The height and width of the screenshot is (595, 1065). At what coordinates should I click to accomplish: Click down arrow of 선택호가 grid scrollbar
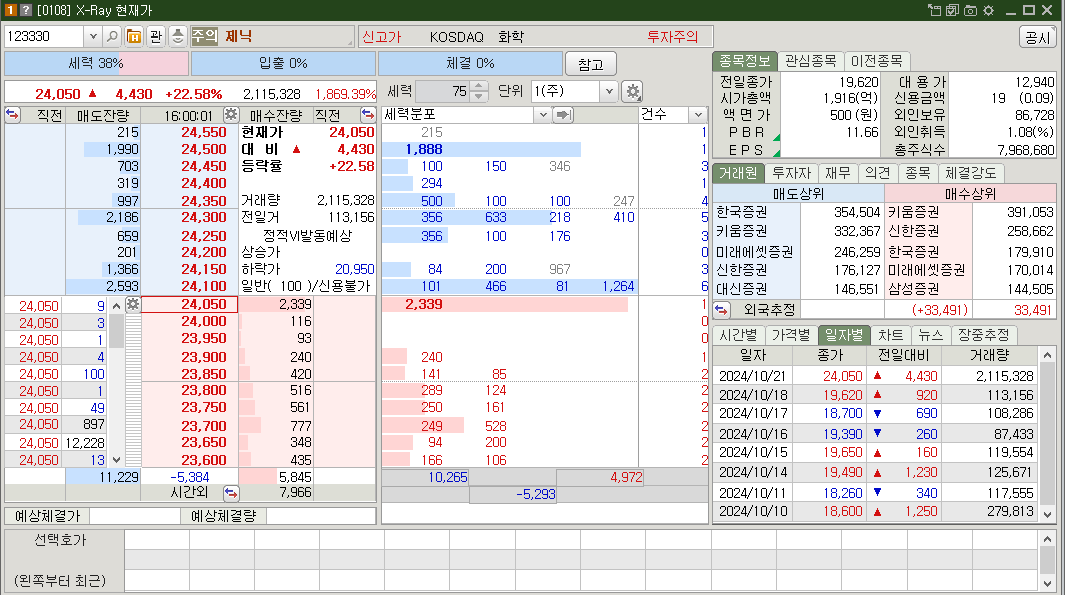(1047, 583)
